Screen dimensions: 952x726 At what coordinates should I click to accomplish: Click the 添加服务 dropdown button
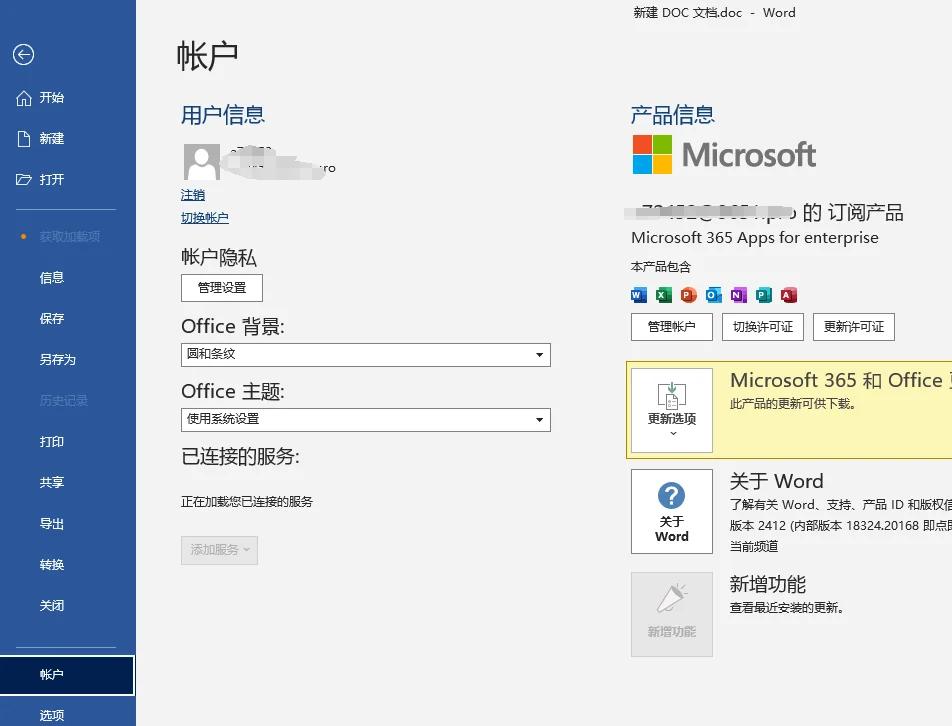tap(219, 550)
